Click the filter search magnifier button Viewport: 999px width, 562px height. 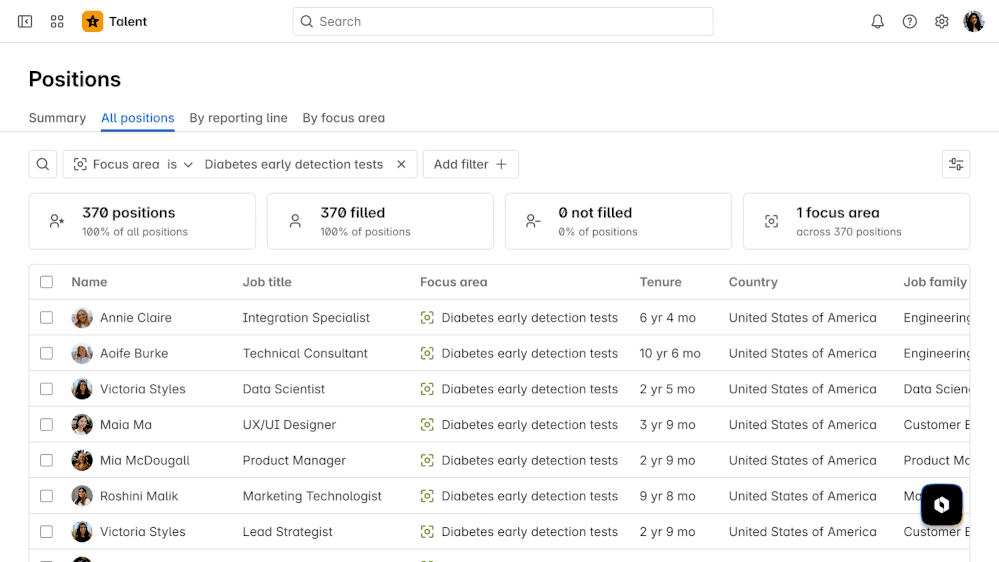[x=43, y=164]
